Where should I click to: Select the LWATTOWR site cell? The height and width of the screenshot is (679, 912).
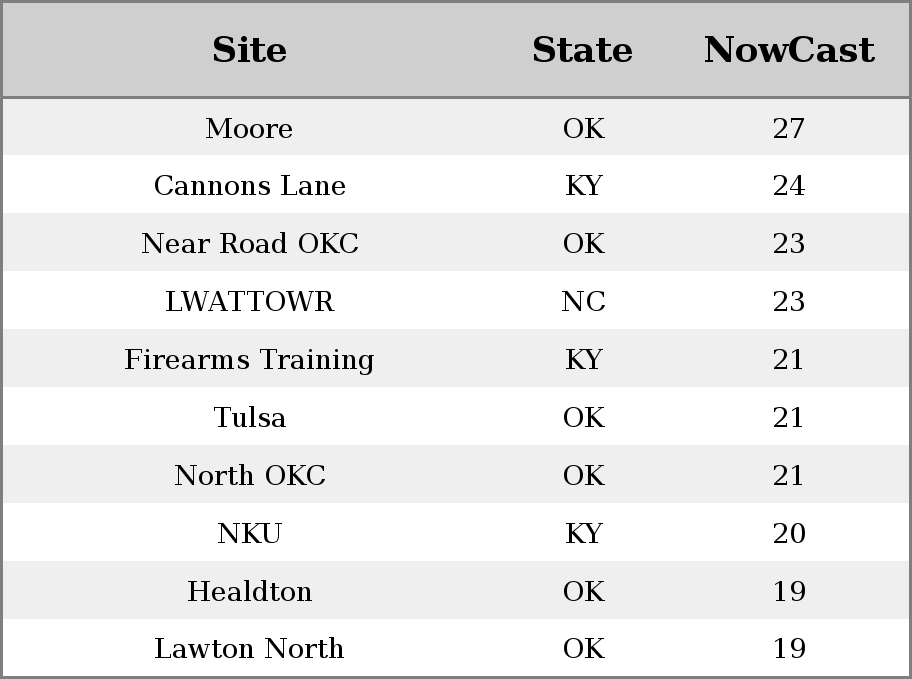(x=250, y=301)
